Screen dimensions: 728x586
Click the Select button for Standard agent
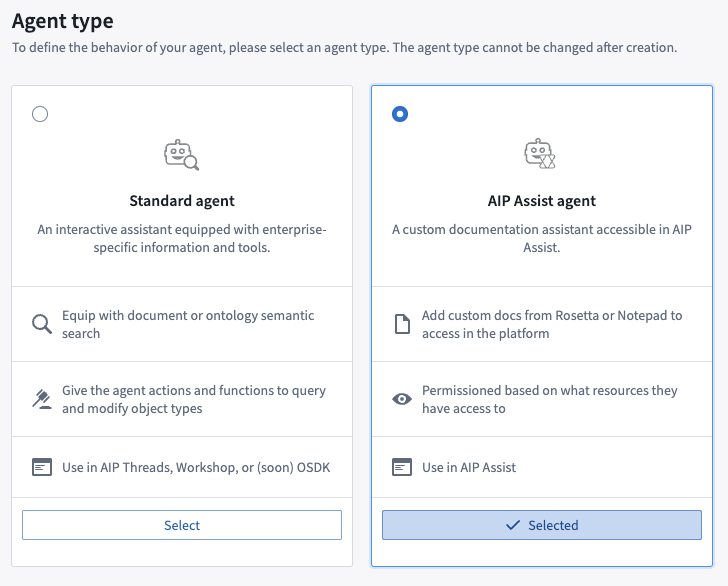(x=182, y=525)
